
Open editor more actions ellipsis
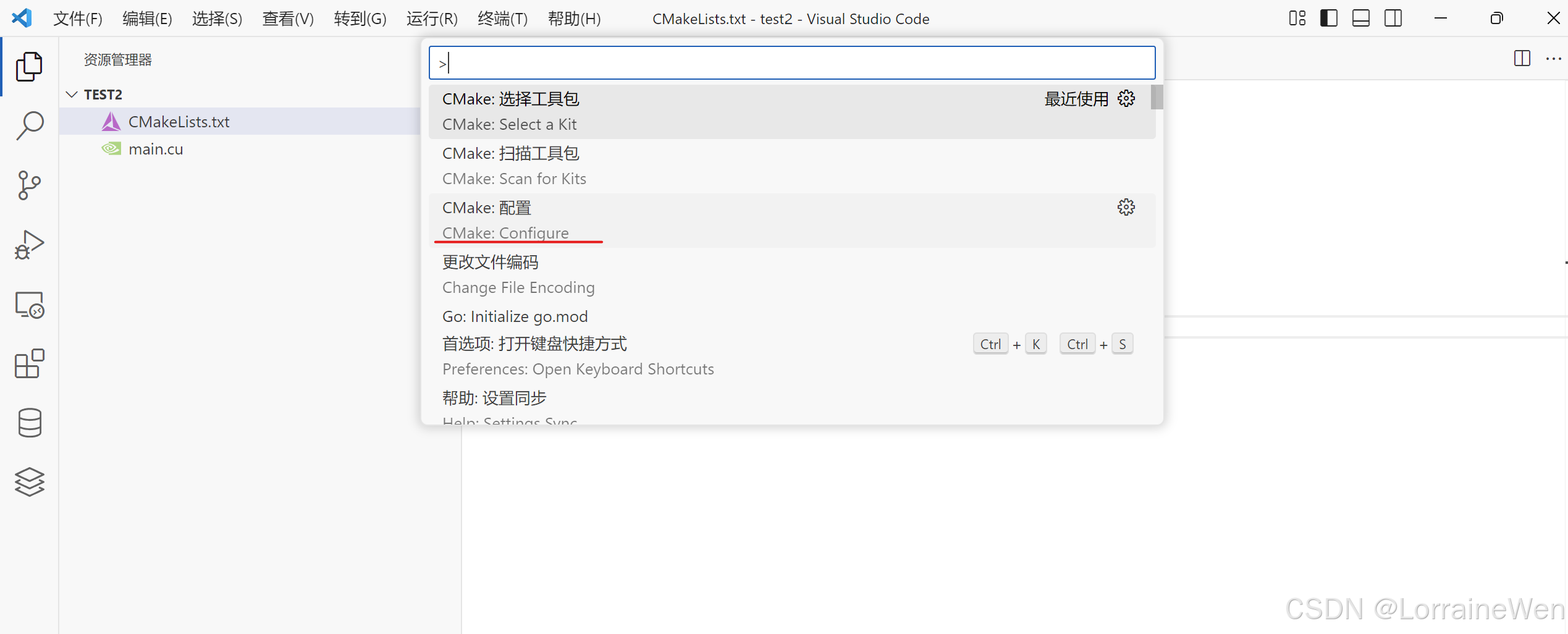[x=1553, y=59]
